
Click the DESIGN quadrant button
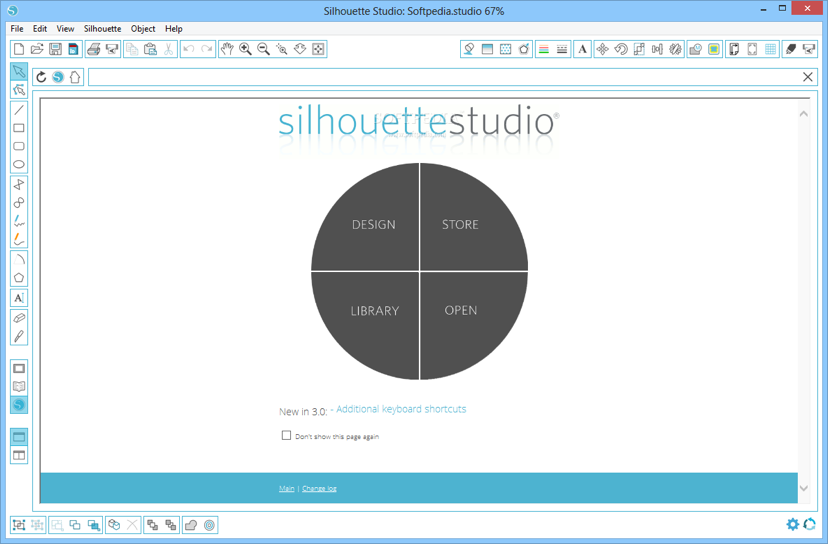373,224
